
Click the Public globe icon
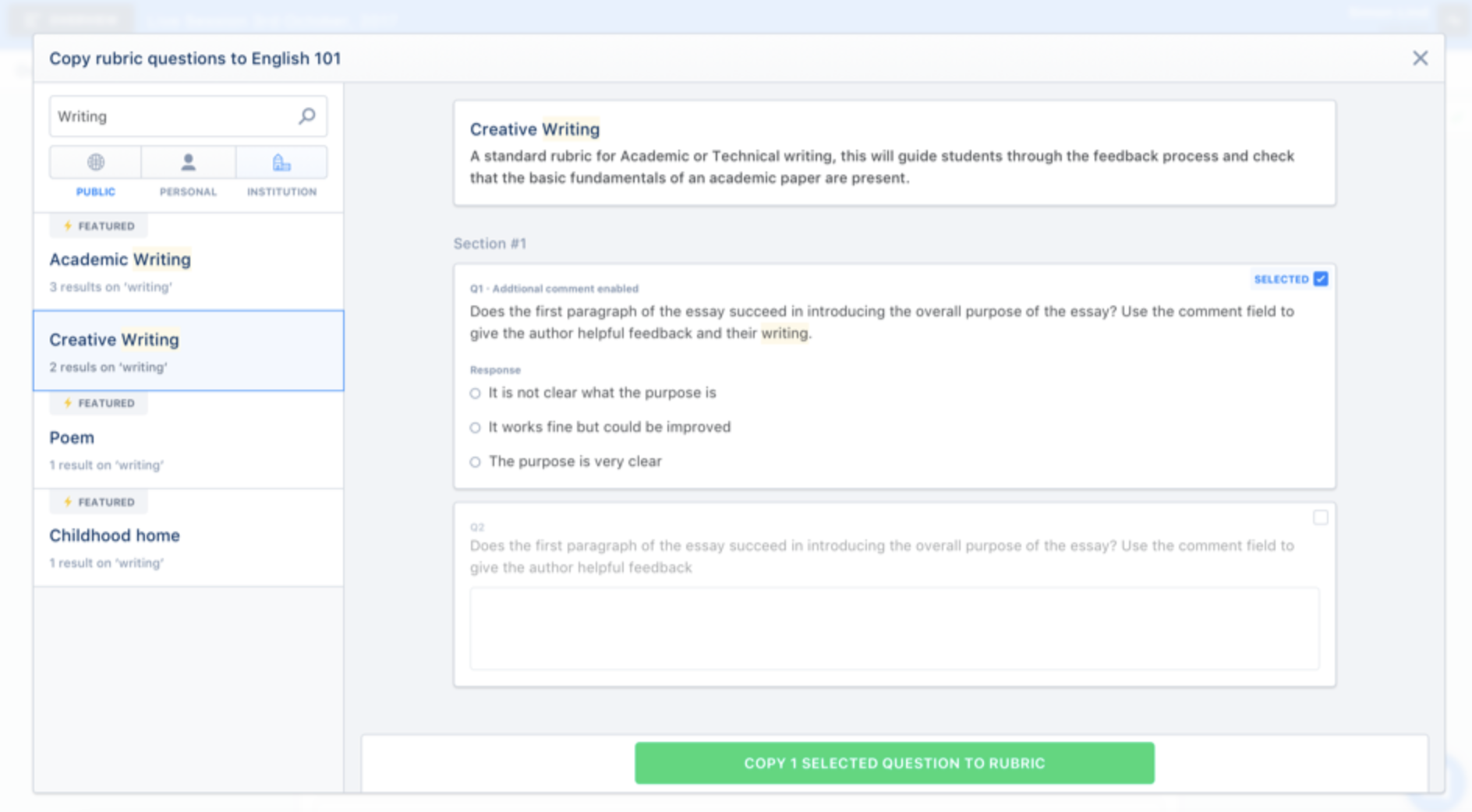95,162
